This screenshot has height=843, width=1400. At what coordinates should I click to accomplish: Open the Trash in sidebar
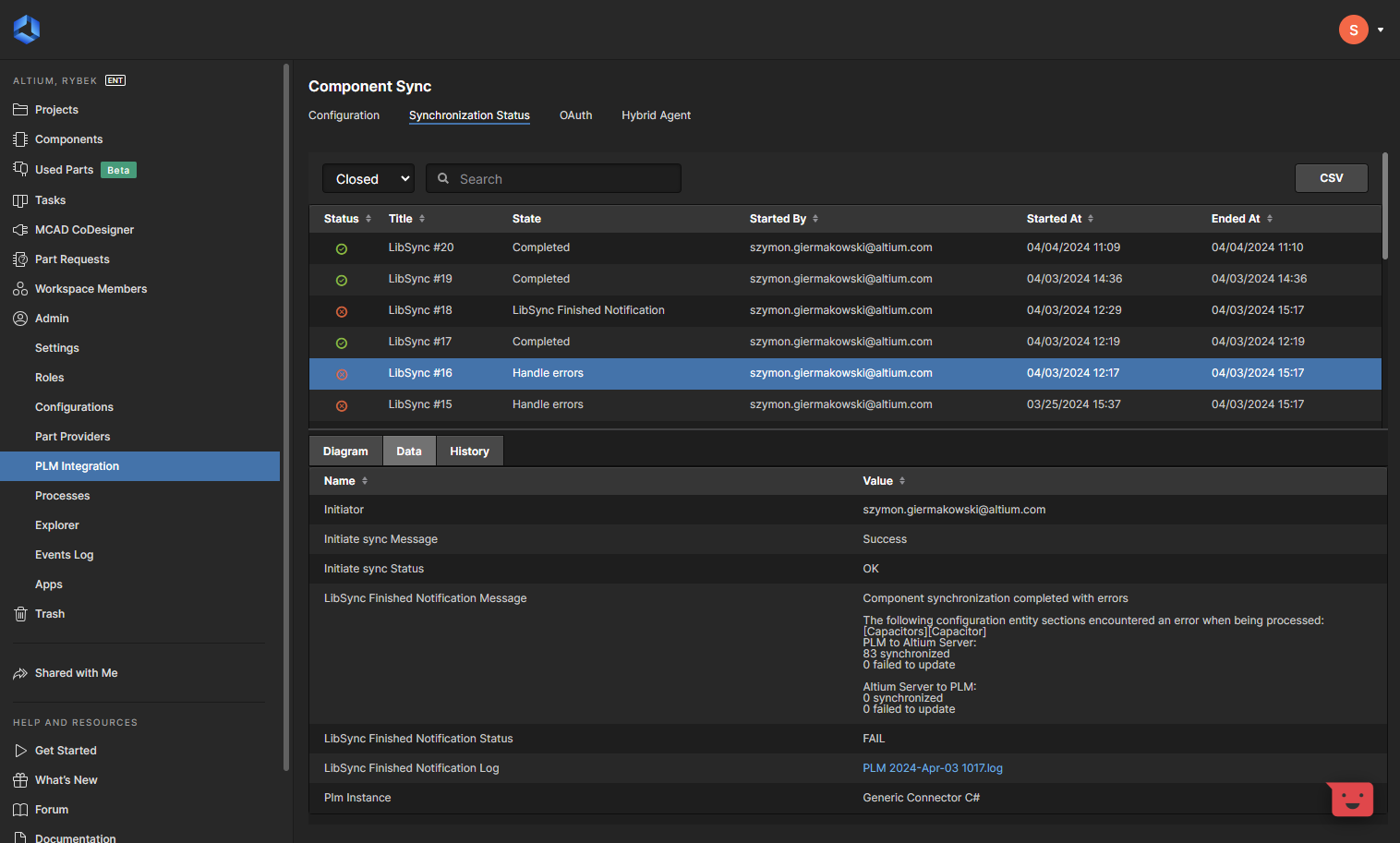click(50, 614)
